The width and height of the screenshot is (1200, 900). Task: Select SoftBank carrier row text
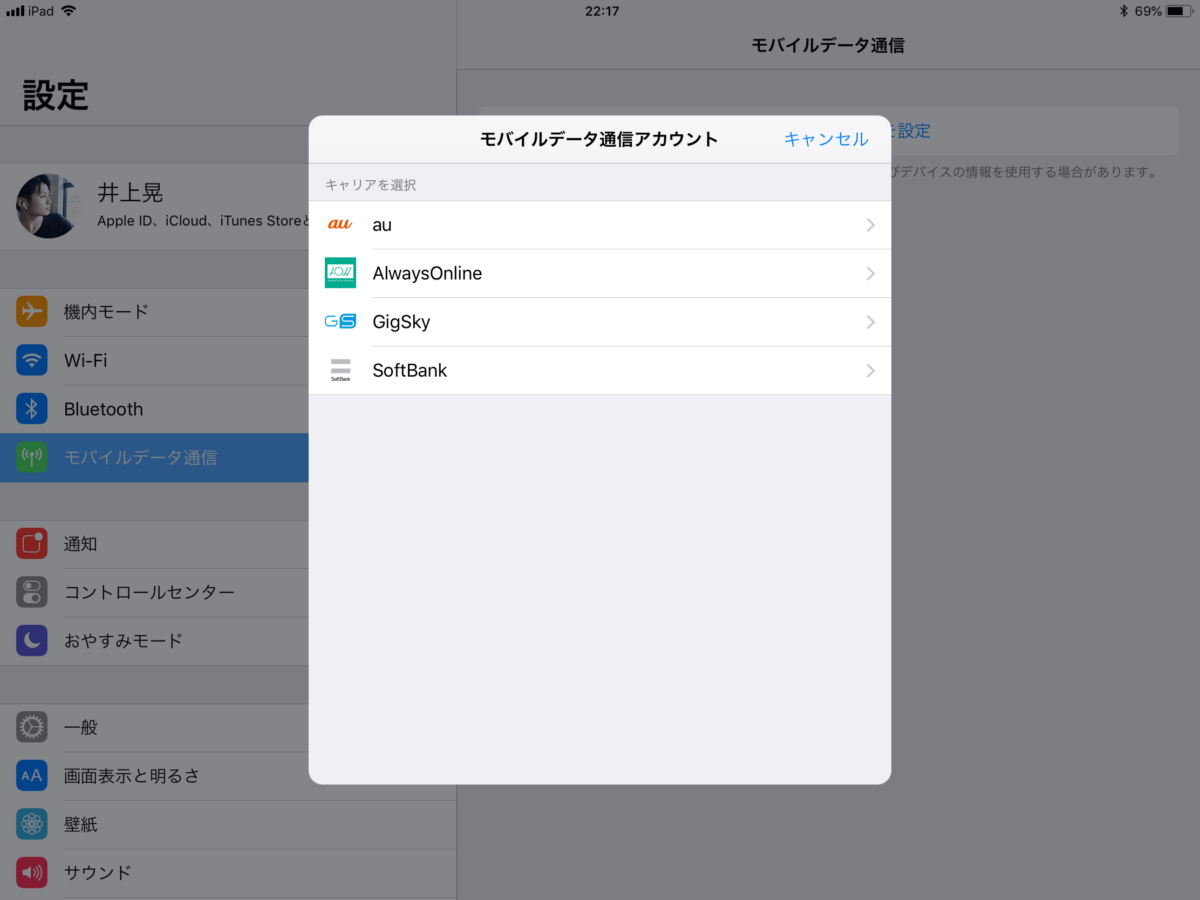point(410,370)
